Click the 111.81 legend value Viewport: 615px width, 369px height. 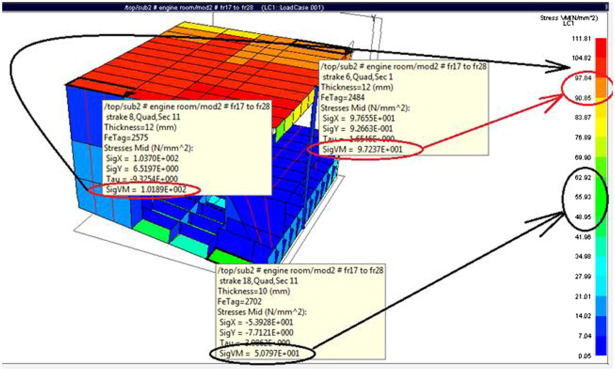coord(583,38)
